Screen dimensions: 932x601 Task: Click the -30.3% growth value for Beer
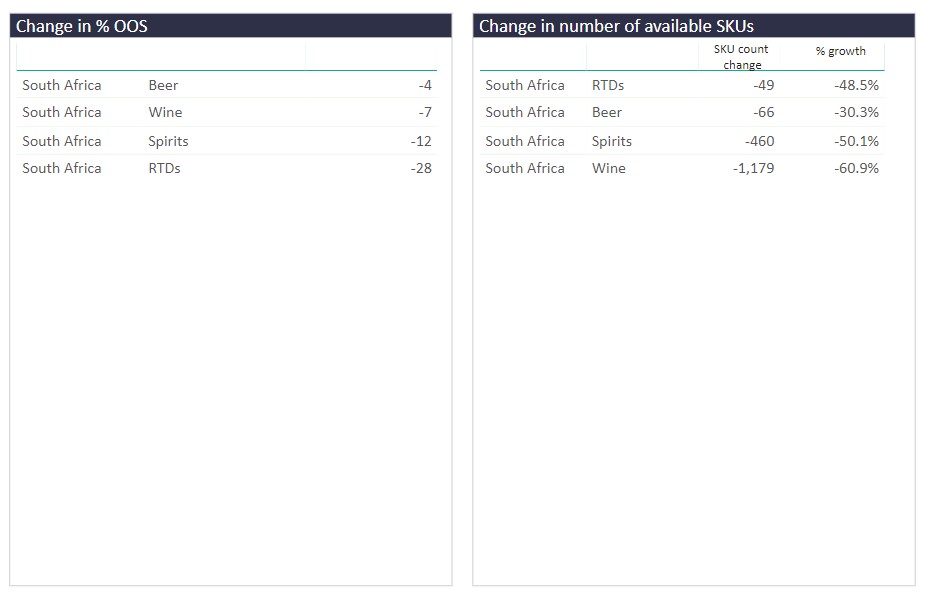(856, 112)
